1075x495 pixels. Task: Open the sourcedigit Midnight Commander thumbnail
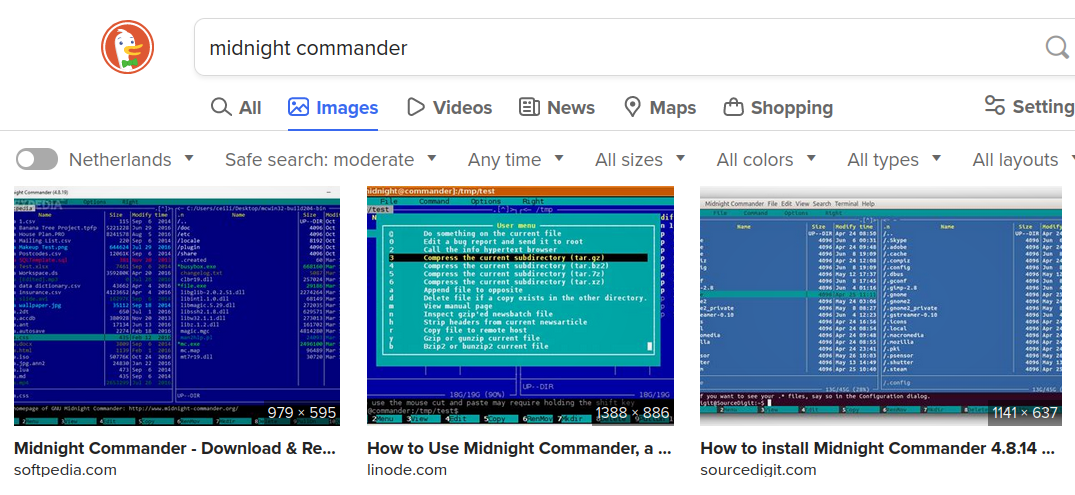tap(880, 306)
